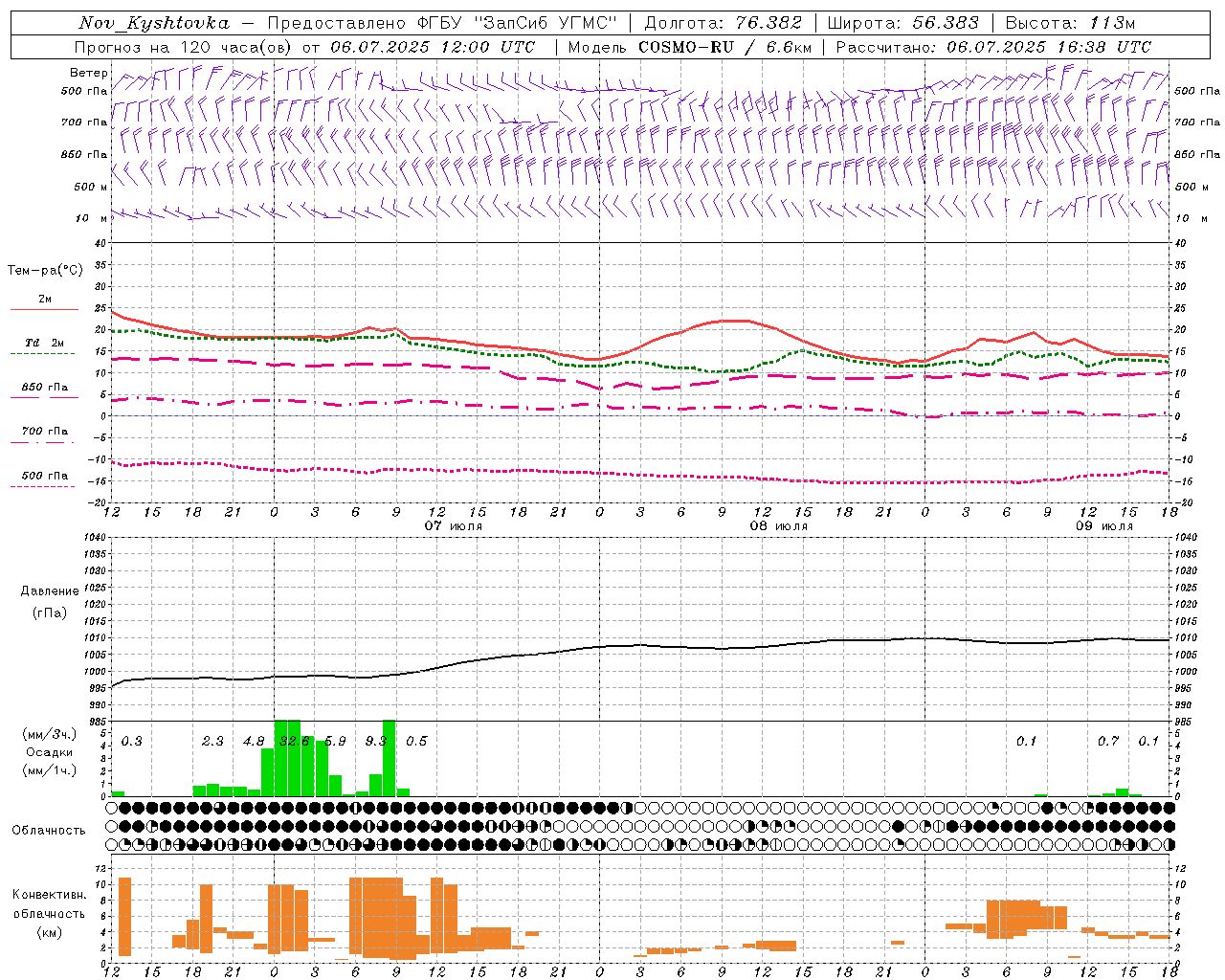
Task: Click the (мм/3ч.) unit label
Action: (x=49, y=734)
